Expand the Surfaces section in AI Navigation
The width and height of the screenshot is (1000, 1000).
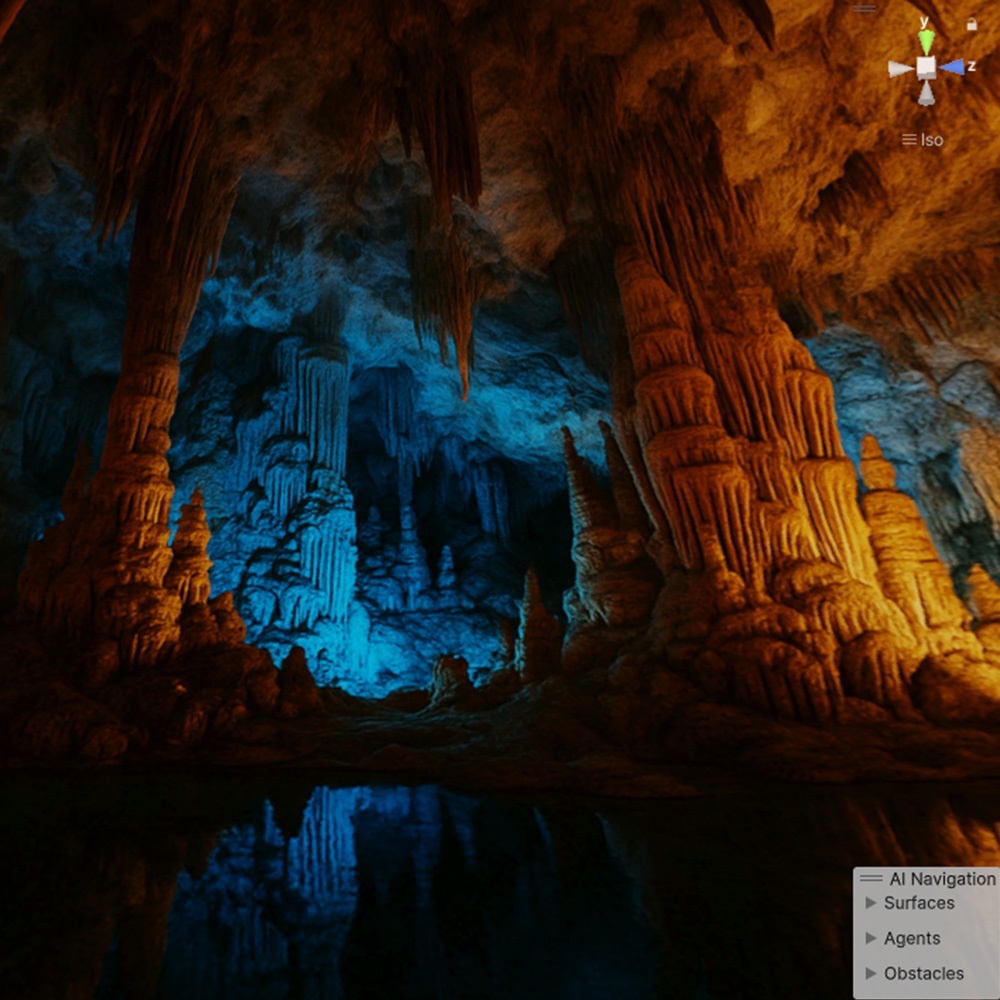tap(870, 902)
